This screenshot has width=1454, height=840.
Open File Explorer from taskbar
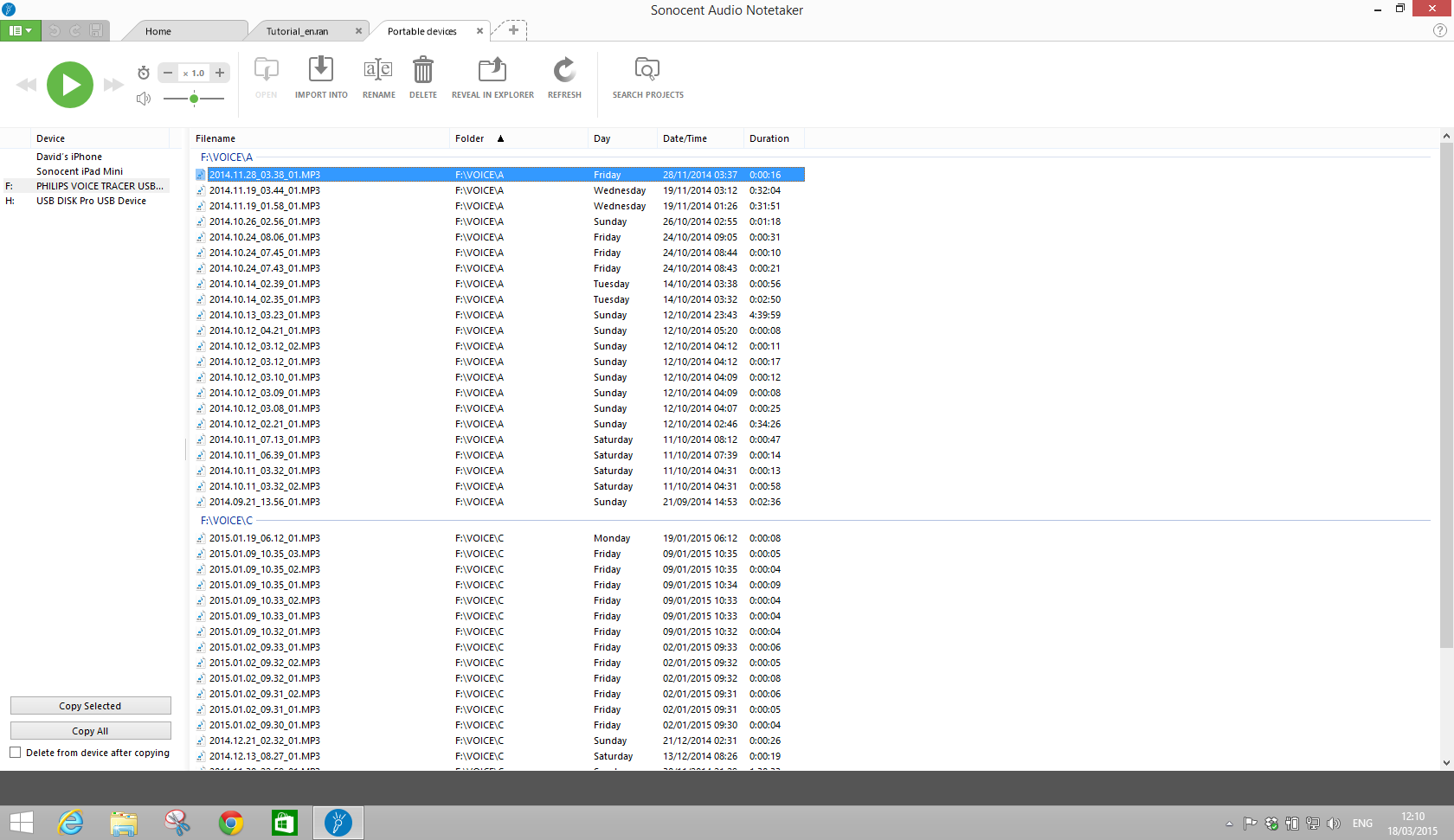(124, 823)
